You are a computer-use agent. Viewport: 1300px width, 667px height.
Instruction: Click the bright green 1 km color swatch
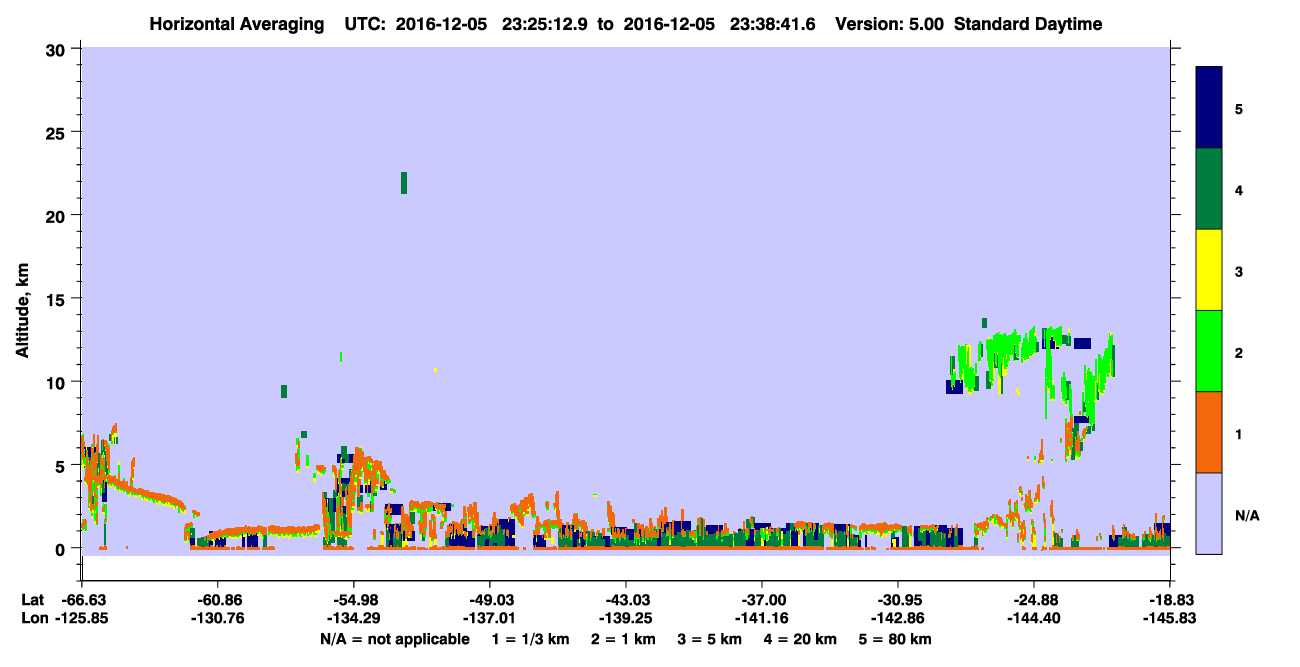[1209, 351]
